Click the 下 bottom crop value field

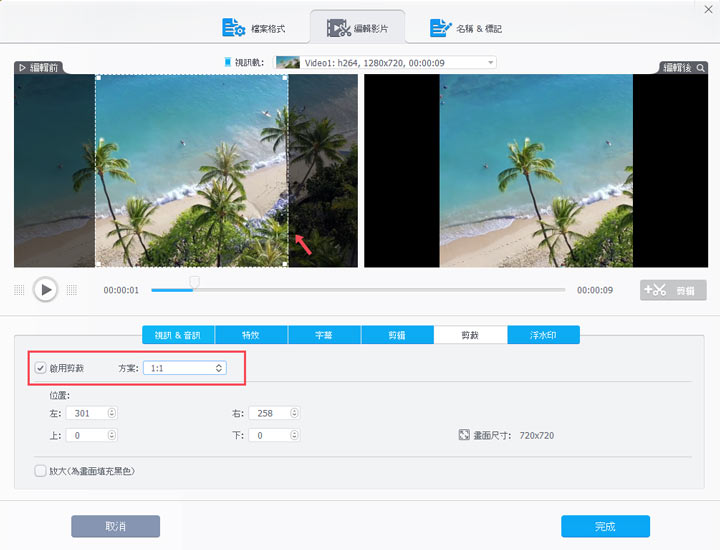(270, 435)
